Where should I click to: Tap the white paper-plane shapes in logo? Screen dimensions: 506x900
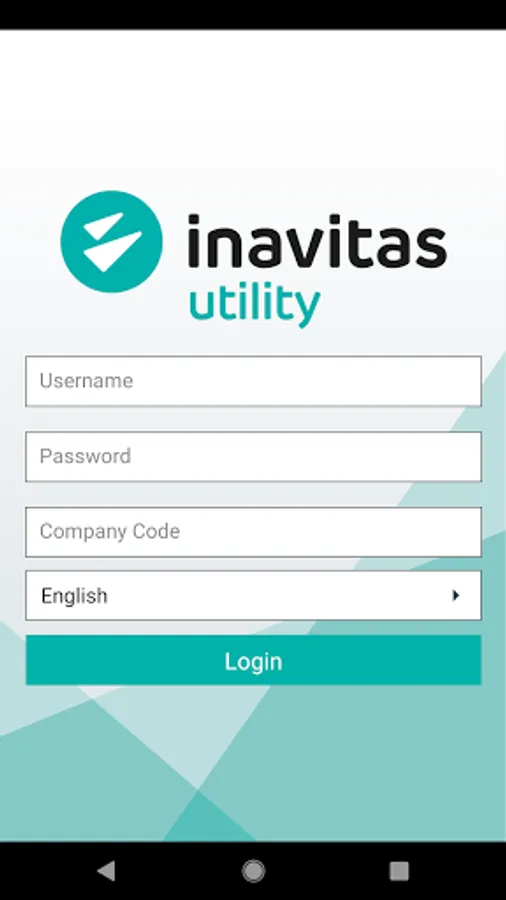(112, 242)
